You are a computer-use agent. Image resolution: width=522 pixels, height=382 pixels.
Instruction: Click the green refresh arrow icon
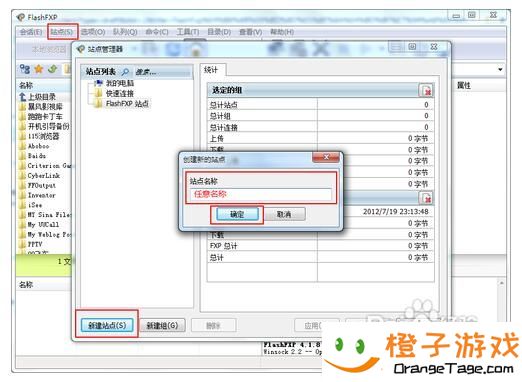point(53,69)
